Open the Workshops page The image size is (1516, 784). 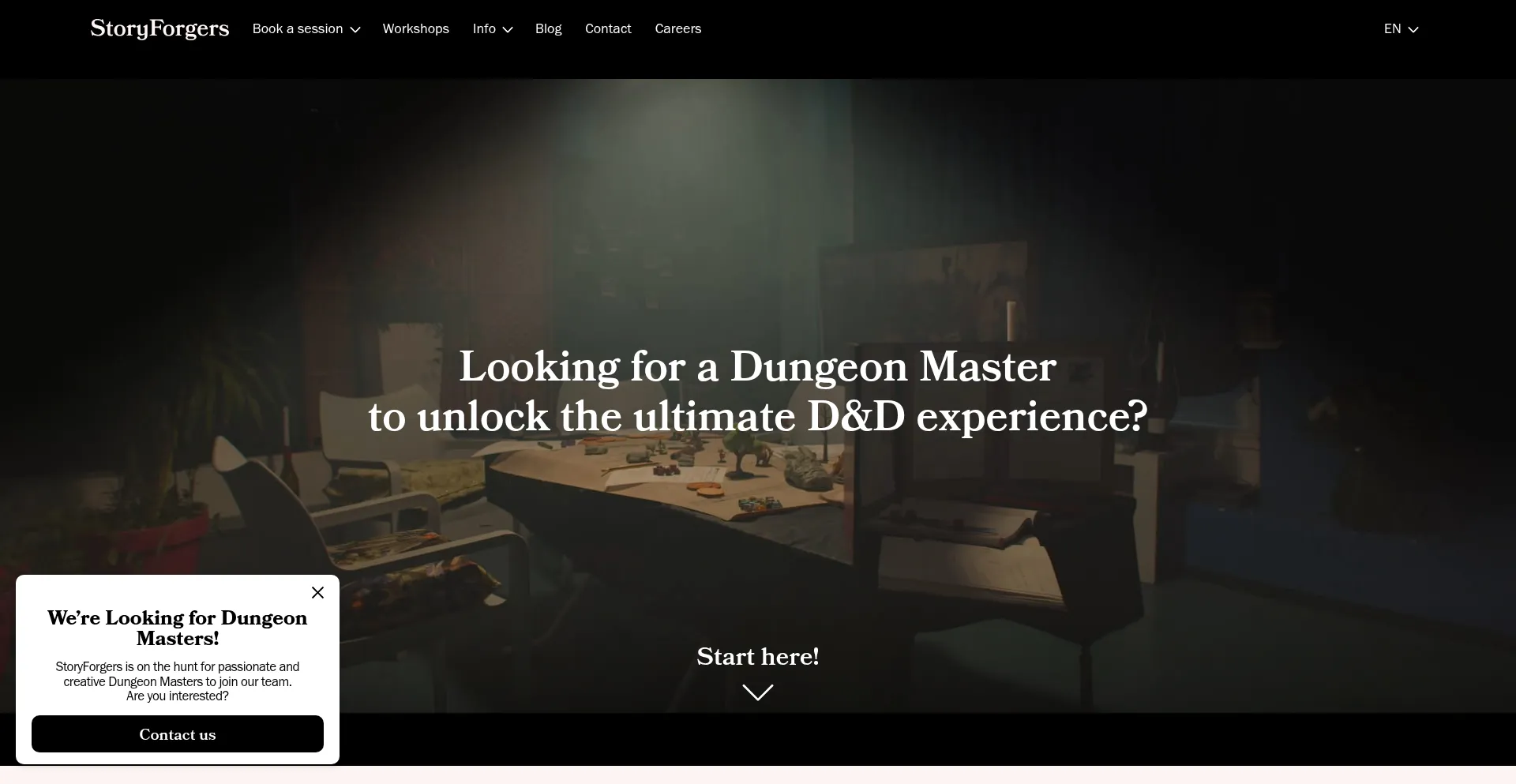(415, 28)
